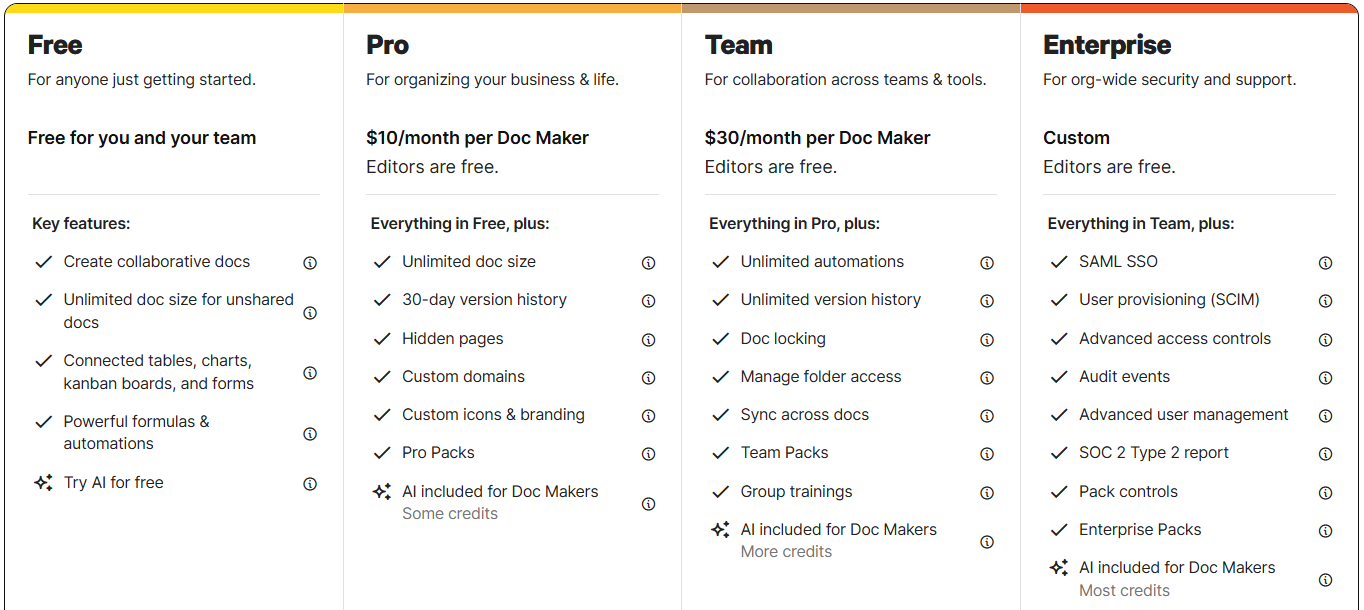Click info icon next to Doc locking
Screen dimensions: 1364x610
(x=987, y=340)
